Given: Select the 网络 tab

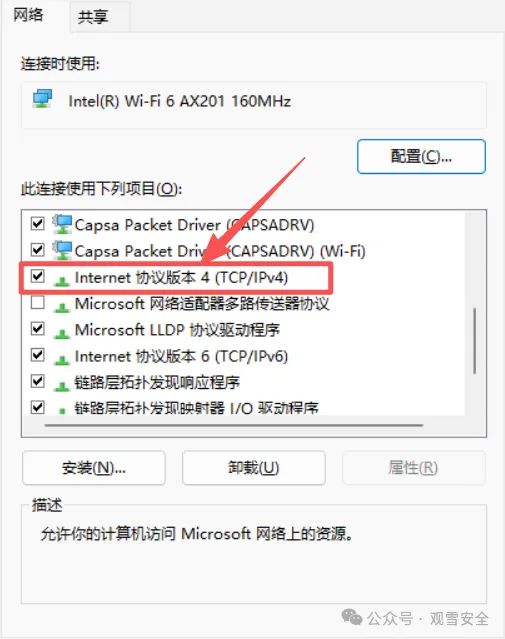Looking at the screenshot, I should [28, 15].
